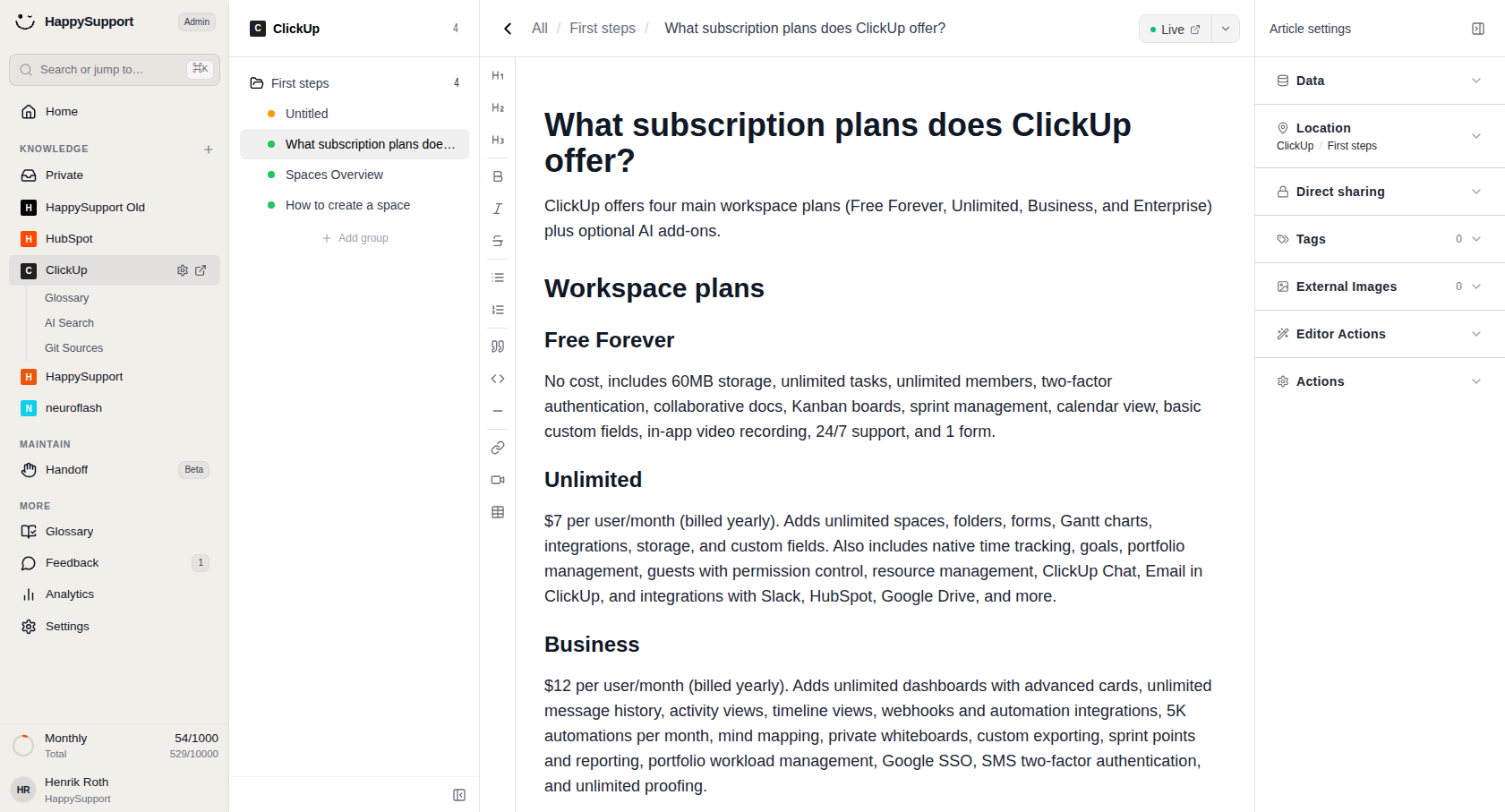Expand the Actions section
The image size is (1505, 812).
click(1380, 381)
